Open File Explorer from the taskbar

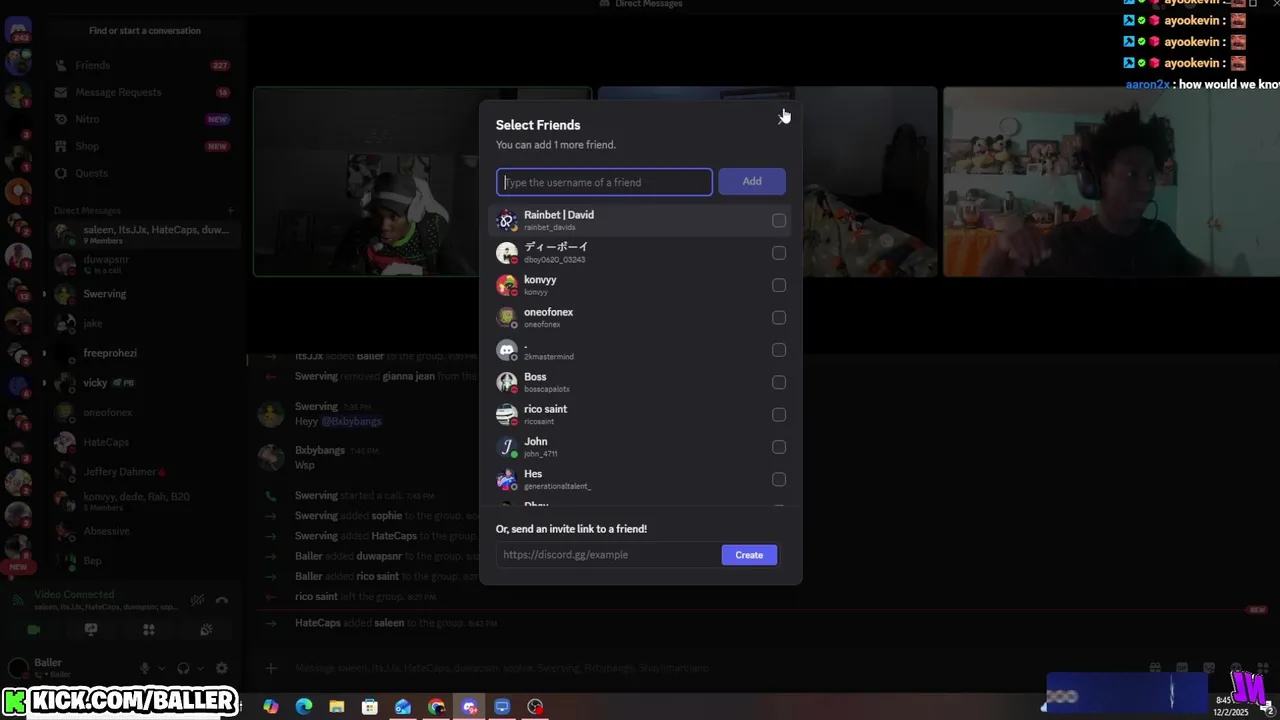point(337,707)
